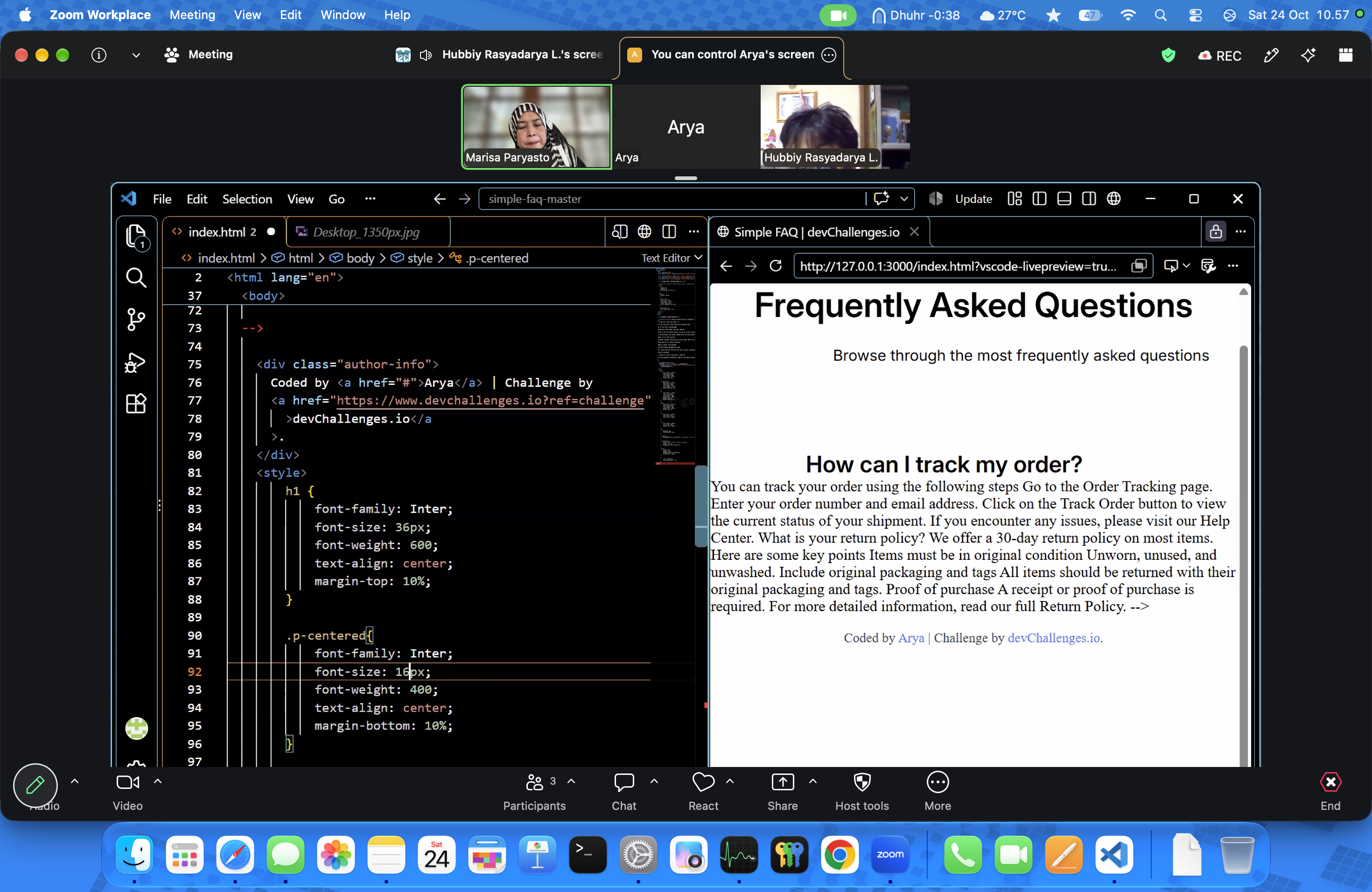Open the Text Editor dropdown in breadcrumb bar
1372x892 pixels.
tap(672, 258)
